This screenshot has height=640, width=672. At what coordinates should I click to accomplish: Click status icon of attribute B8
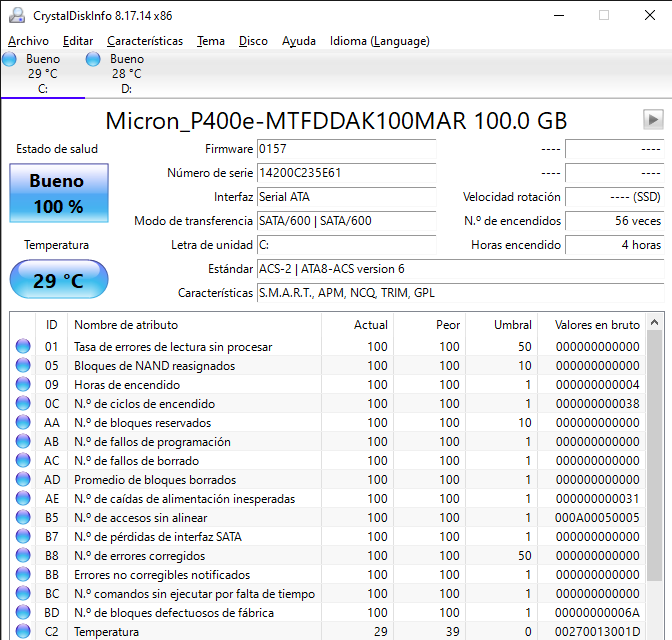point(23,556)
